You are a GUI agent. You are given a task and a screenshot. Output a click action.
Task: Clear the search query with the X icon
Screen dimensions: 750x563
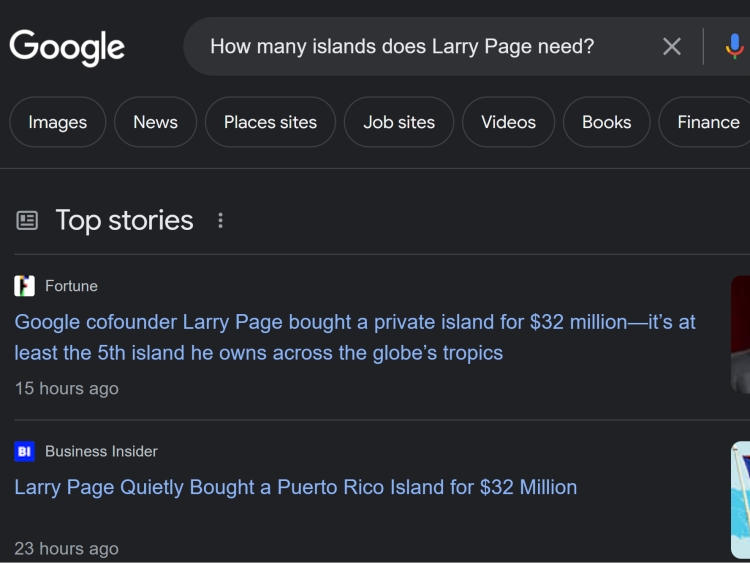672,46
